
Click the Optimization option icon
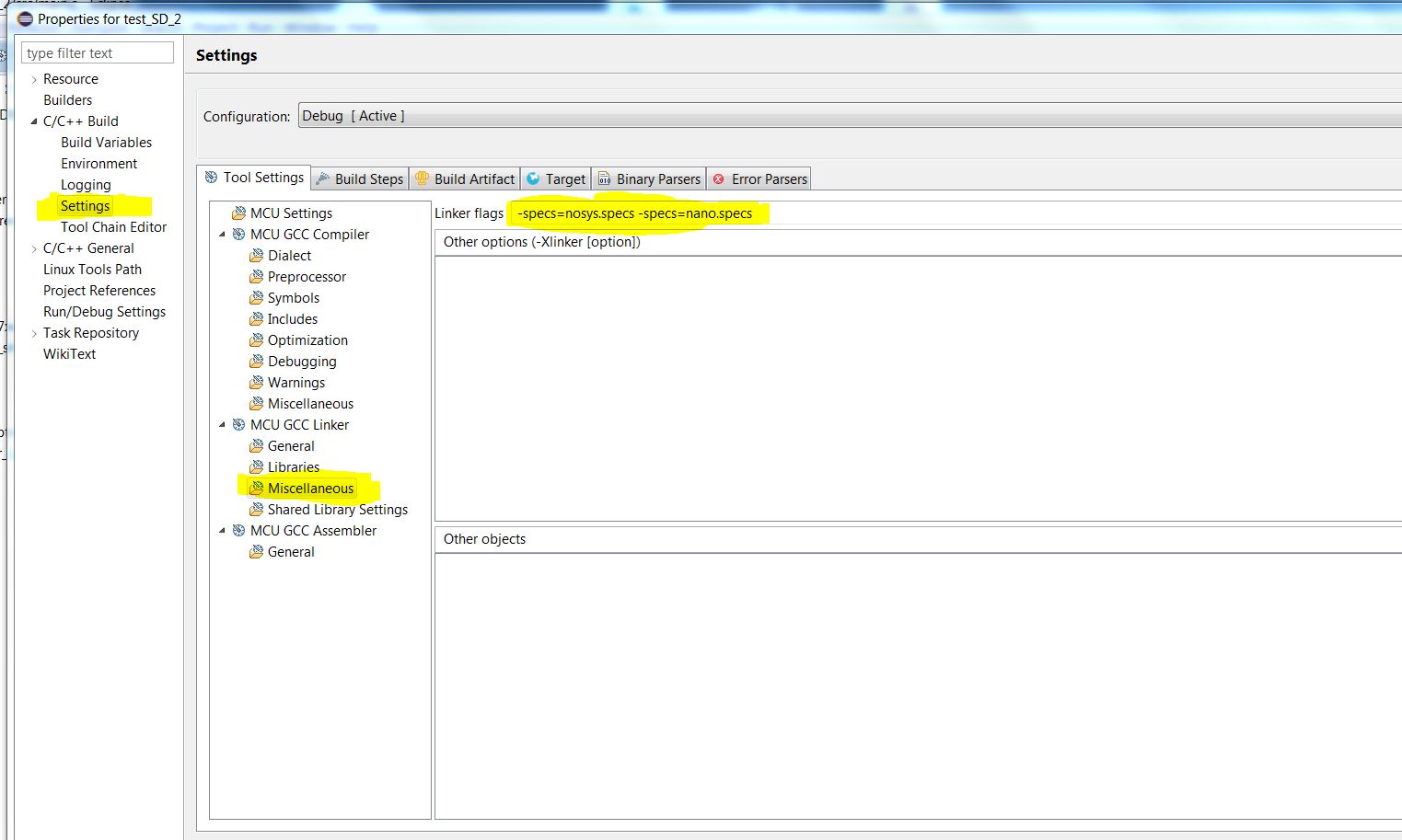pyautogui.click(x=256, y=340)
